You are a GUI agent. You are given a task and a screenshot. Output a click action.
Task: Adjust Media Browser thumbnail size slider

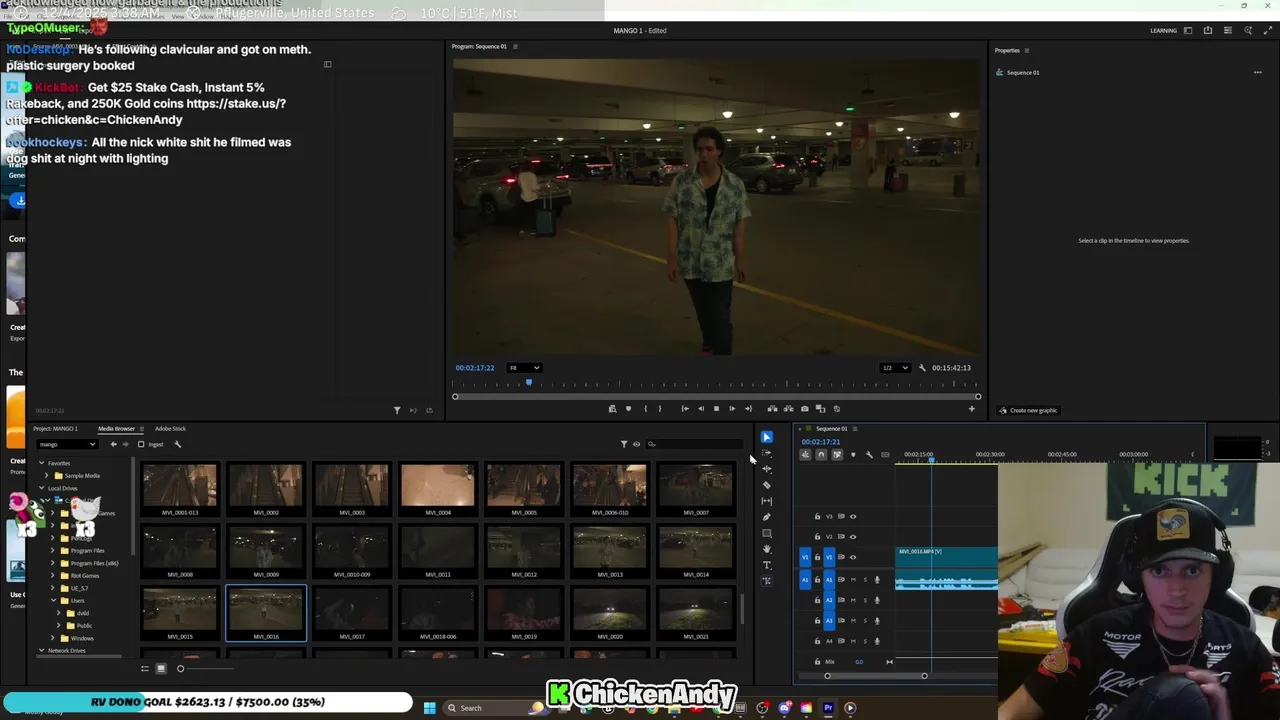181,669
